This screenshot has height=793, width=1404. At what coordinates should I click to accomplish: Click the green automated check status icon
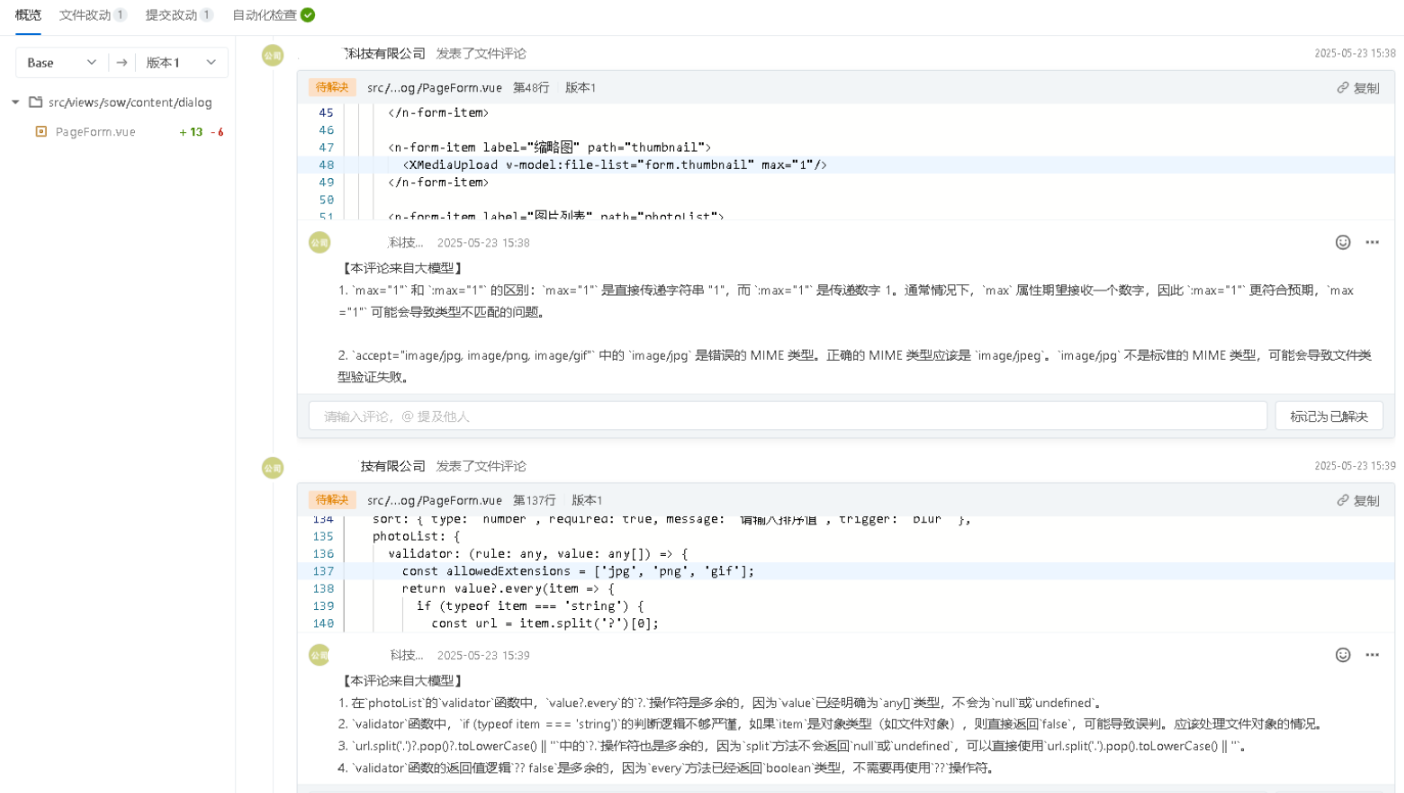pyautogui.click(x=308, y=15)
